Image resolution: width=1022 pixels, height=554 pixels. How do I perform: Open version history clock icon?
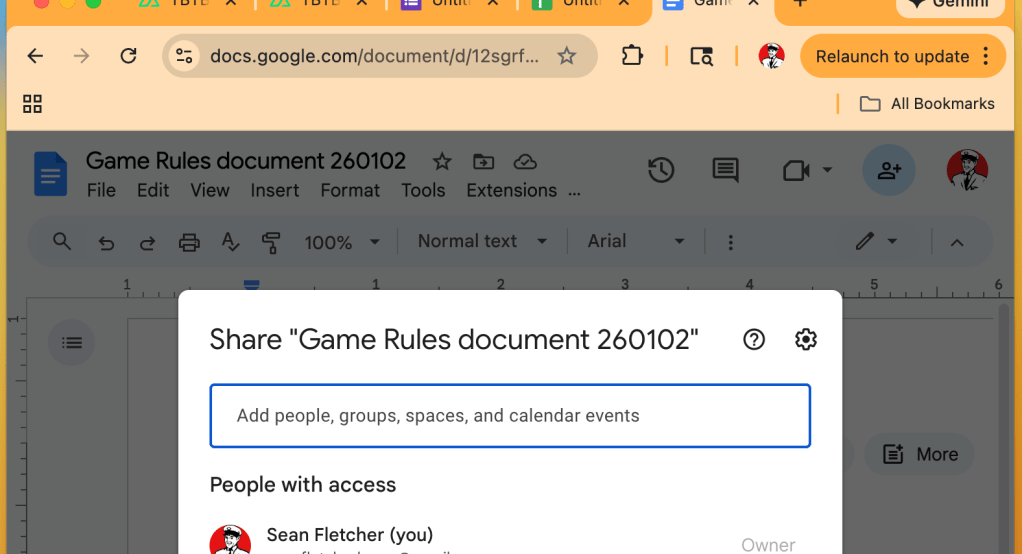point(660,171)
